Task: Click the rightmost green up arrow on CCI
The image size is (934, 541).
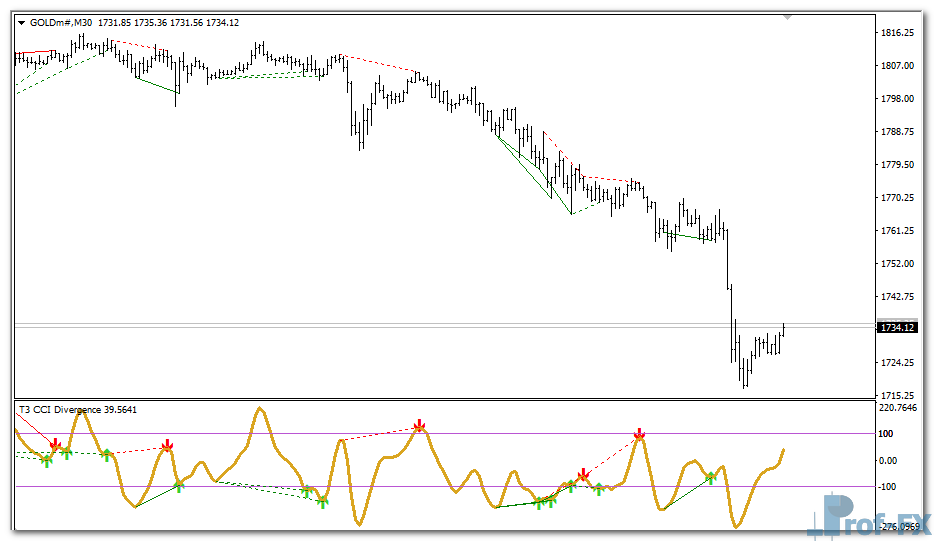Action: (712, 478)
